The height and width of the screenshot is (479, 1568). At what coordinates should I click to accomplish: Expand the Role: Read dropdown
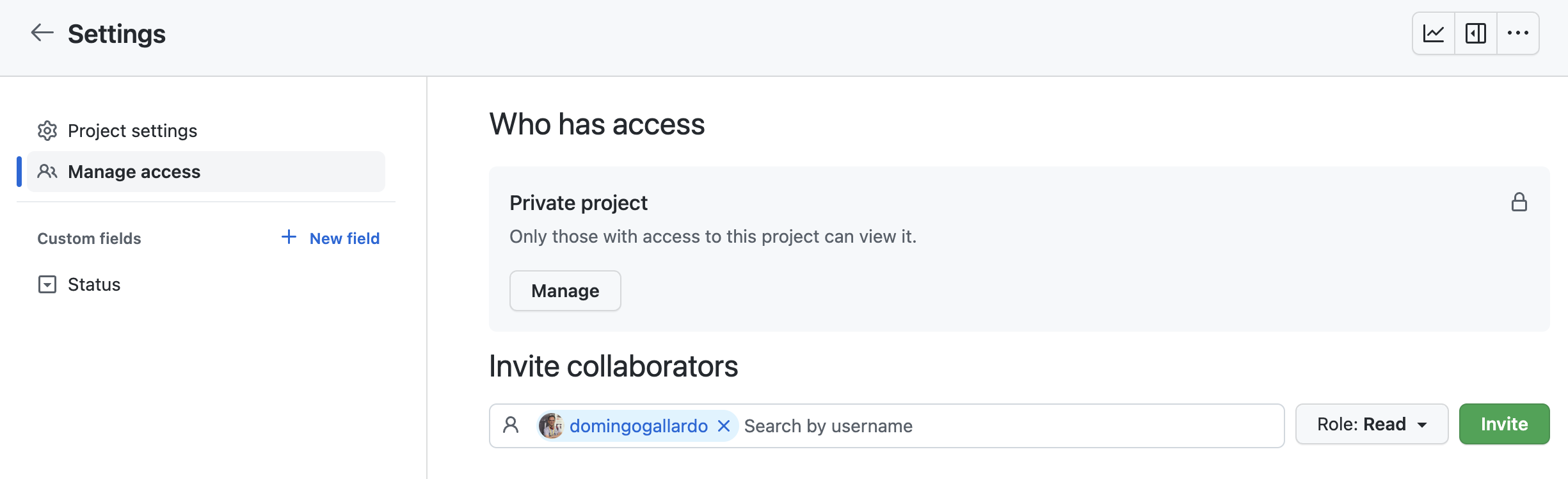click(x=1372, y=424)
